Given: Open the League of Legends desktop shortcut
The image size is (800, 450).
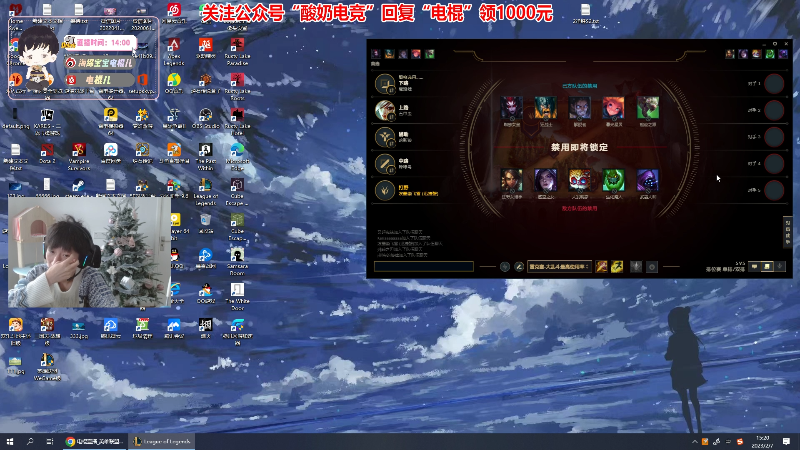Looking at the screenshot, I should (206, 192).
